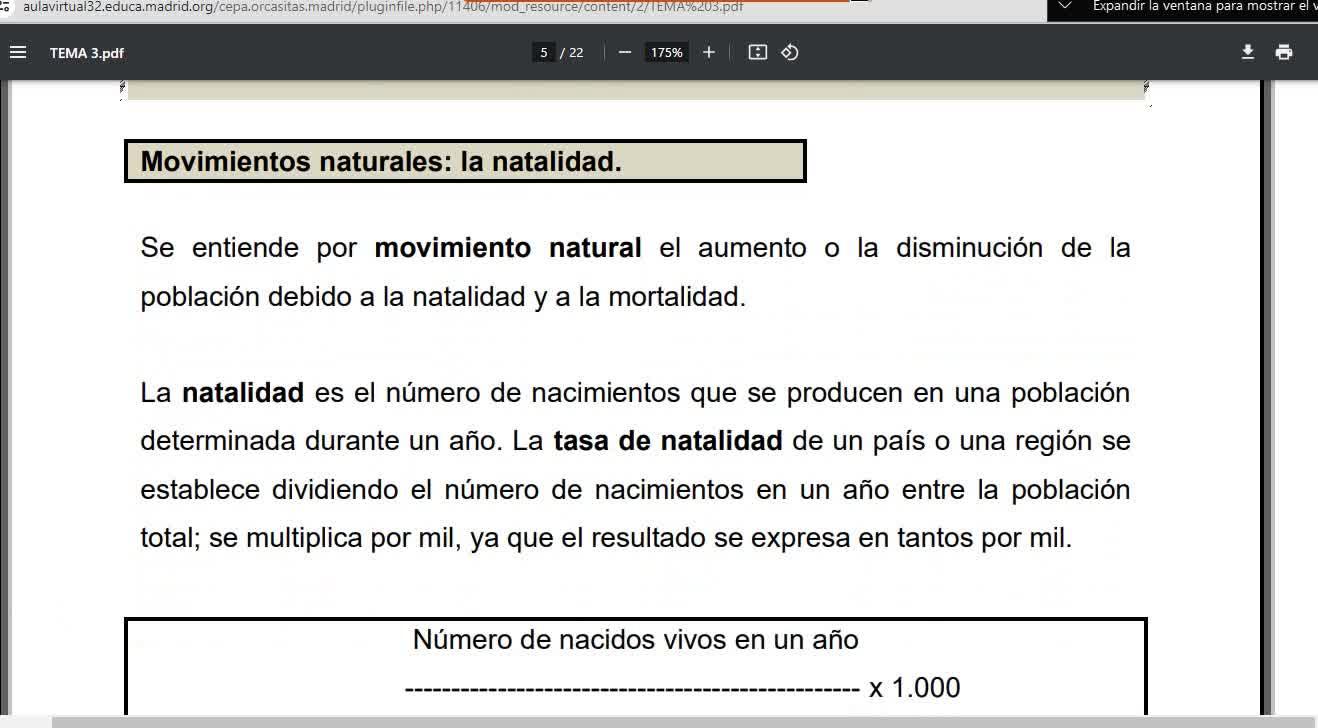Click the total page count '22'

pyautogui.click(x=576, y=53)
